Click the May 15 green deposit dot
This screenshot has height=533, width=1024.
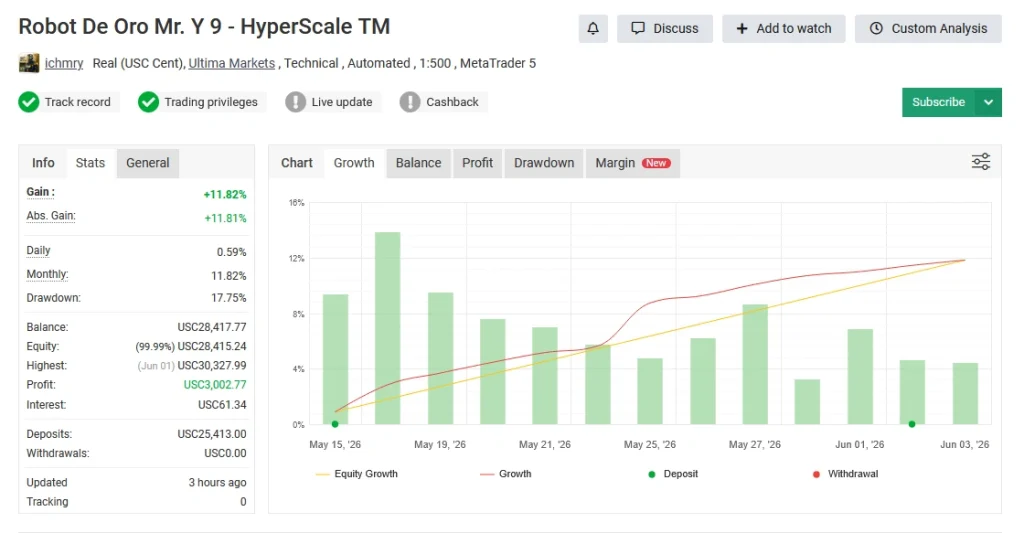coord(335,424)
